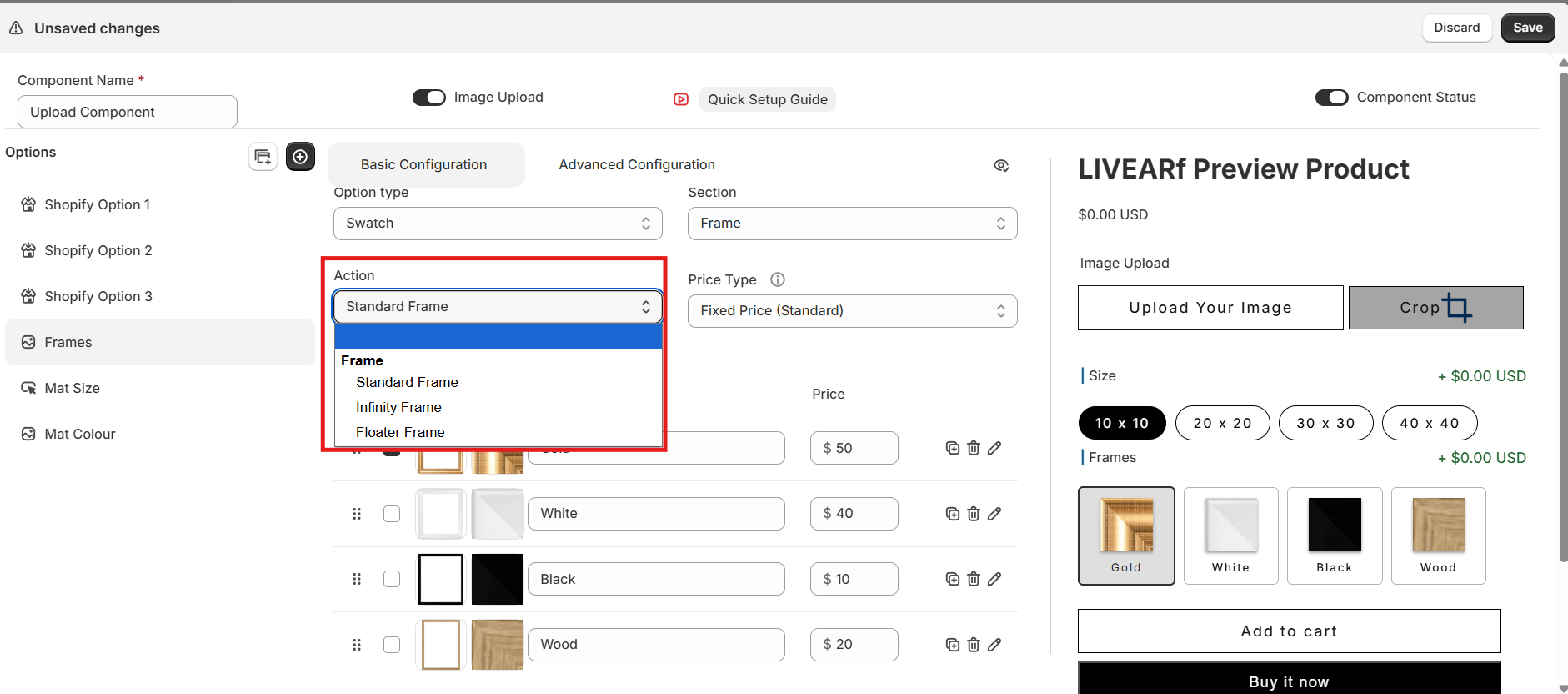Select the 20 x 20 size
The width and height of the screenshot is (1568, 694).
tap(1222, 423)
